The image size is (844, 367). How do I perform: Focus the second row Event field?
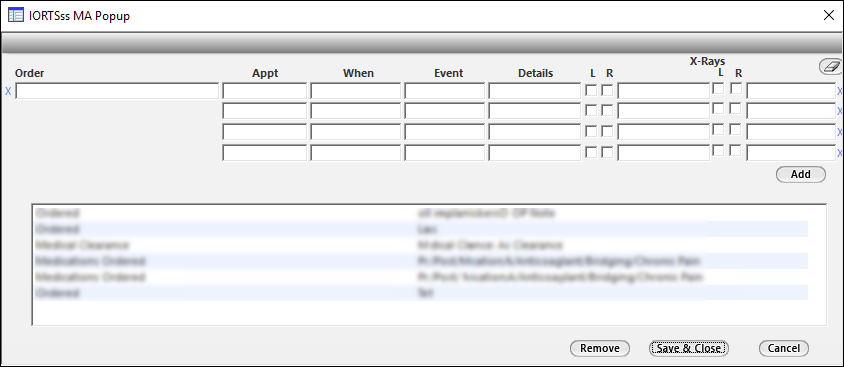coord(445,111)
